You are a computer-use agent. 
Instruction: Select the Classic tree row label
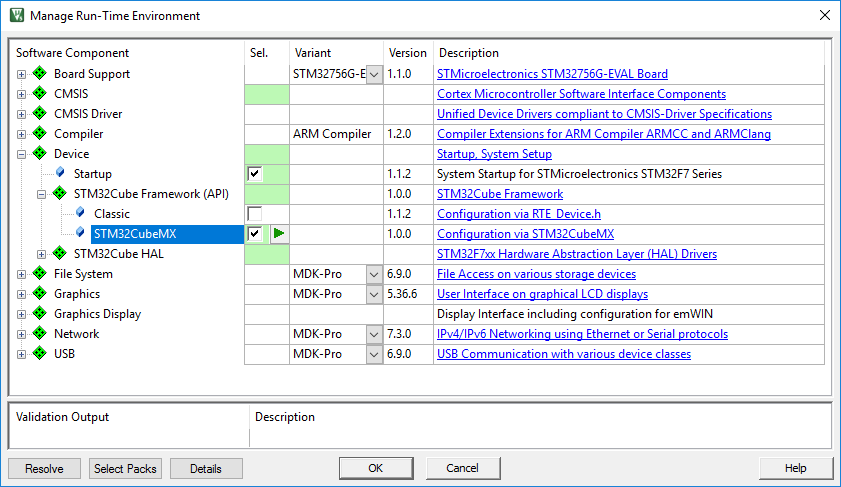click(112, 213)
